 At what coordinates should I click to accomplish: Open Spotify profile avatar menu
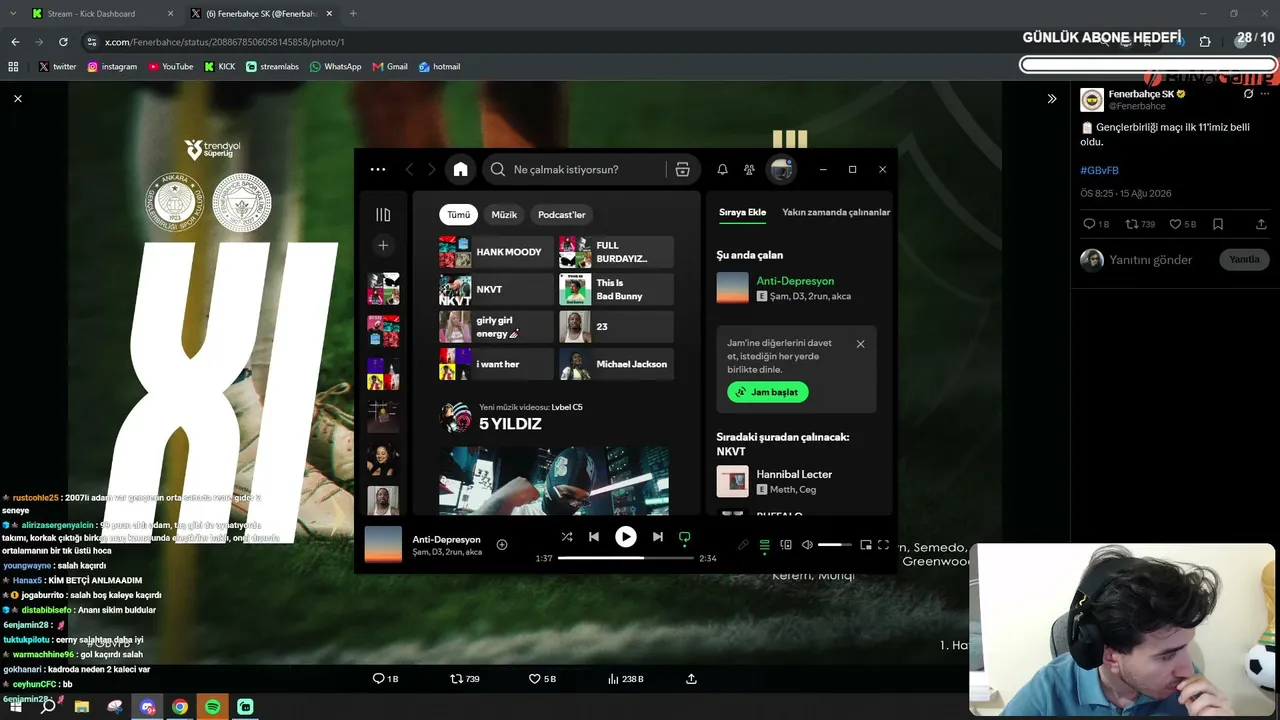pyautogui.click(x=781, y=169)
